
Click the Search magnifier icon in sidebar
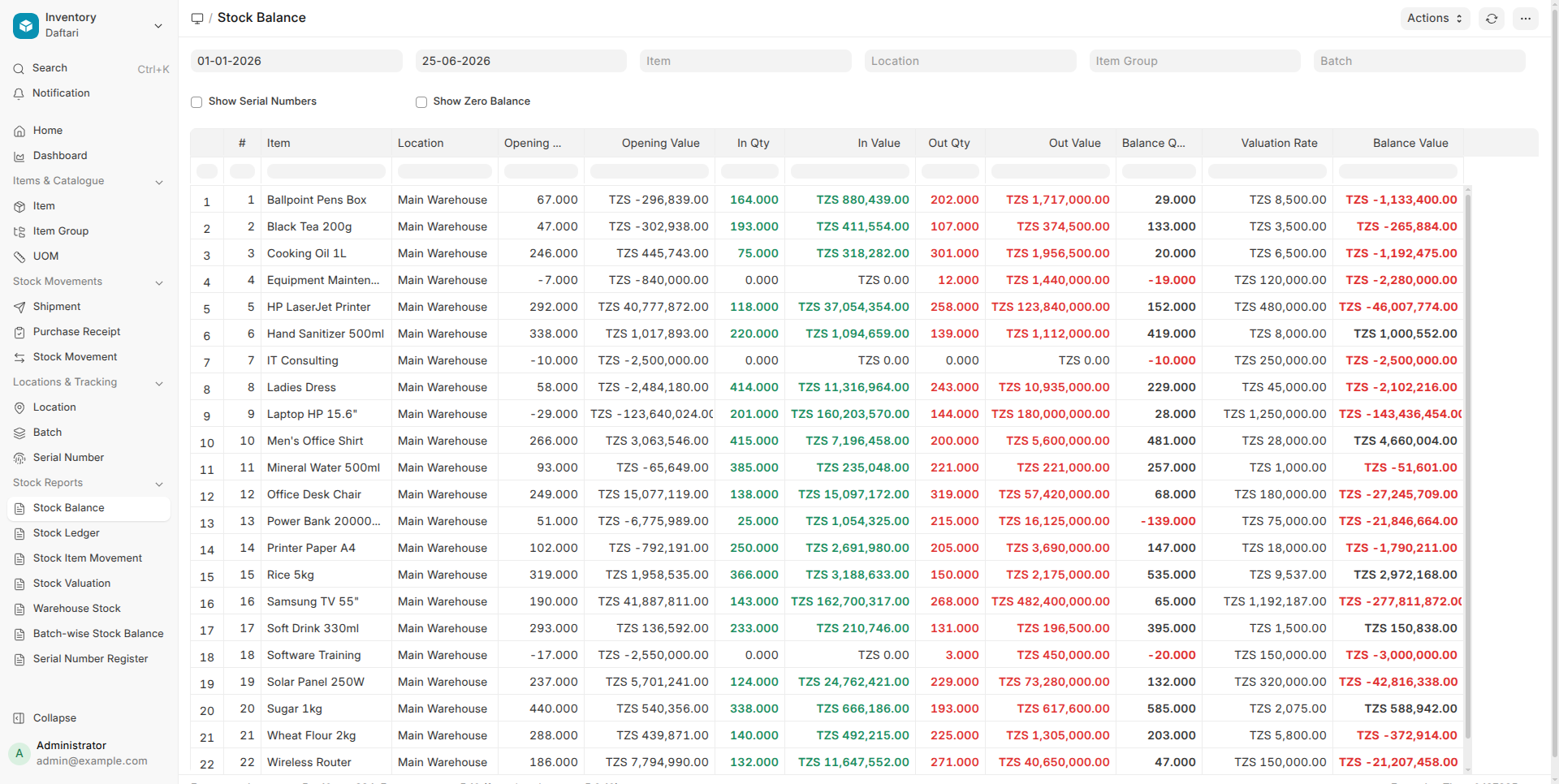click(19, 69)
